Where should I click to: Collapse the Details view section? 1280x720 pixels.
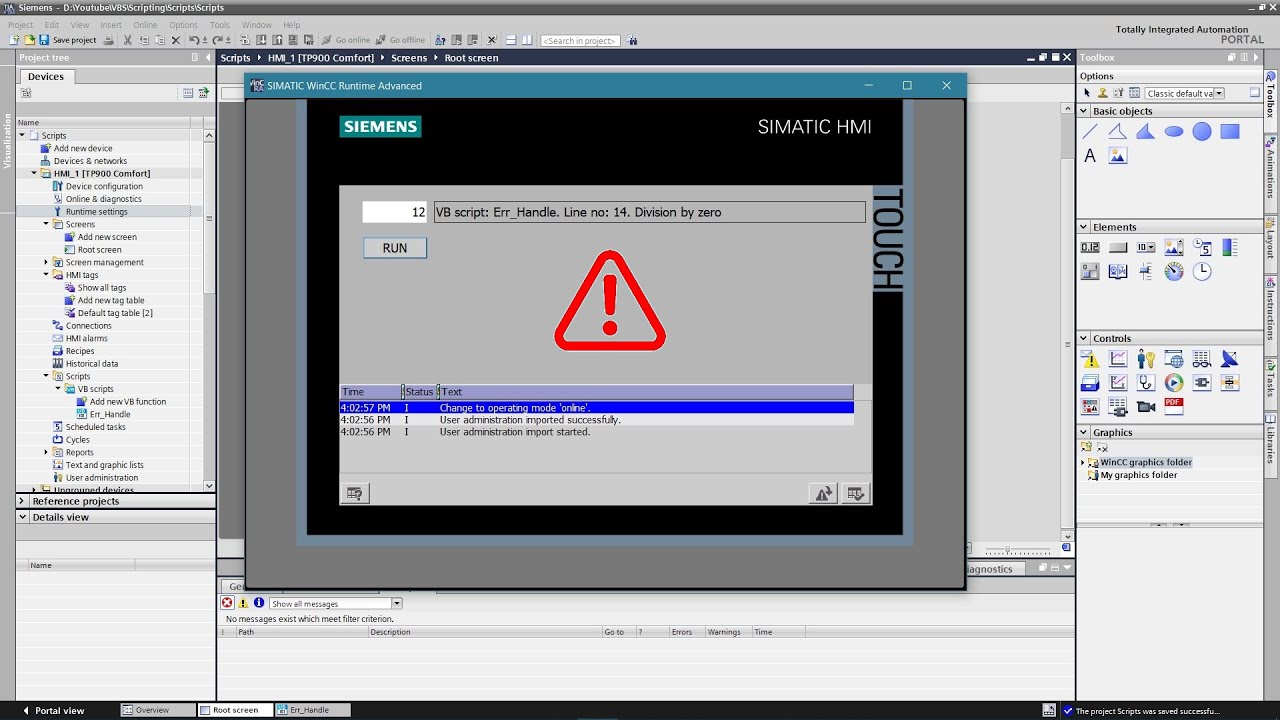coord(22,517)
